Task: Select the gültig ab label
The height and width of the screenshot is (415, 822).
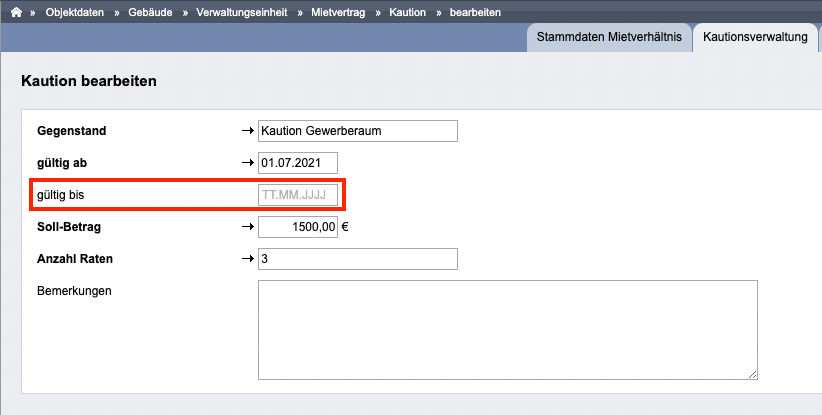Action: (62, 163)
